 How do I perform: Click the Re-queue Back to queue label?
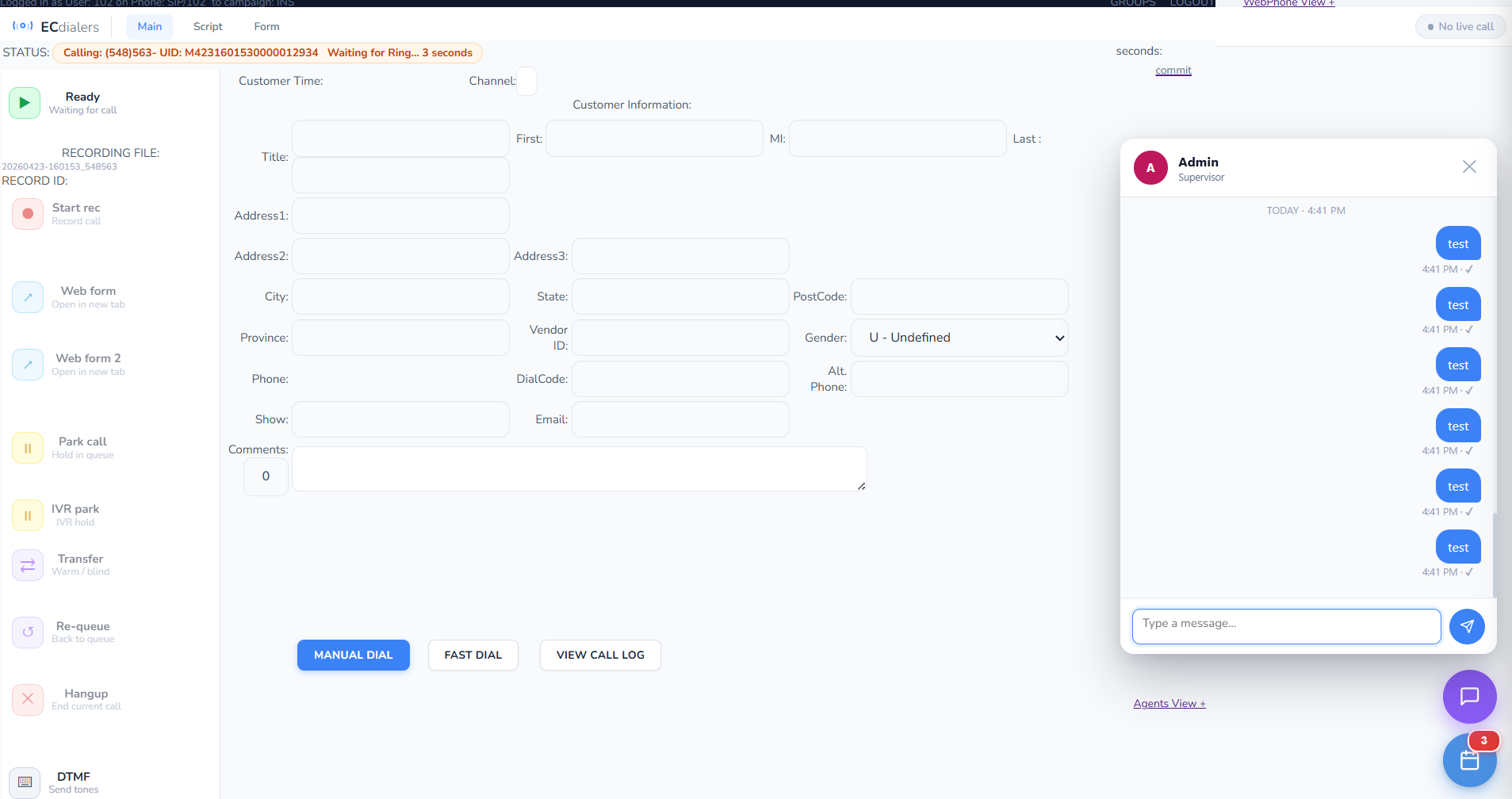click(82, 632)
